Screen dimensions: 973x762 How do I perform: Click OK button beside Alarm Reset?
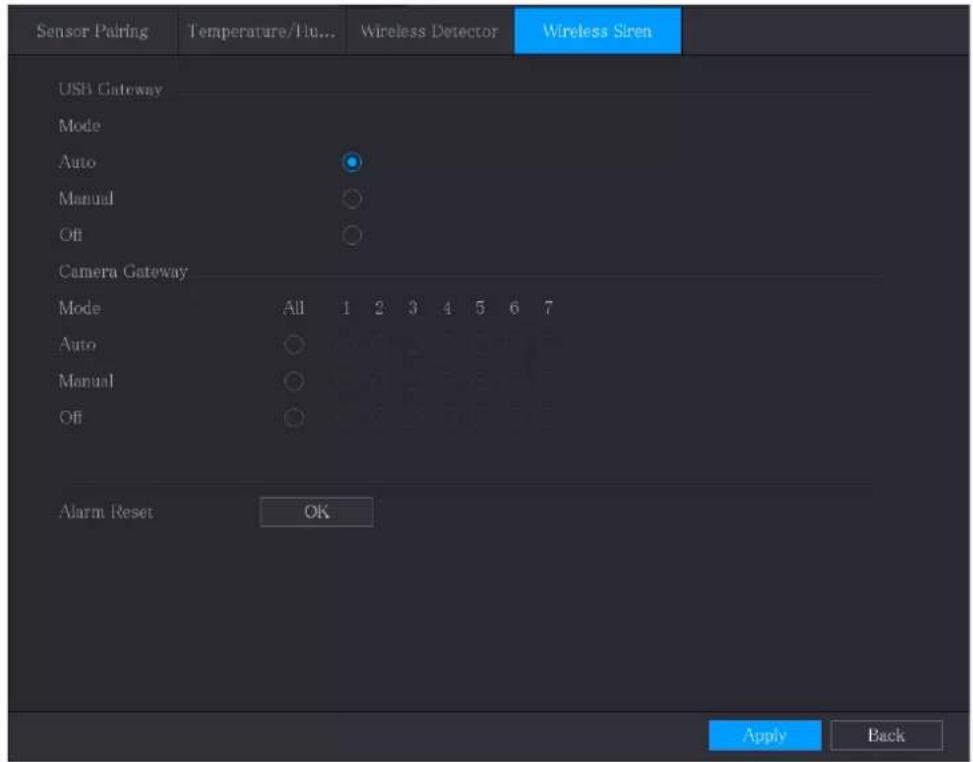tap(316, 512)
